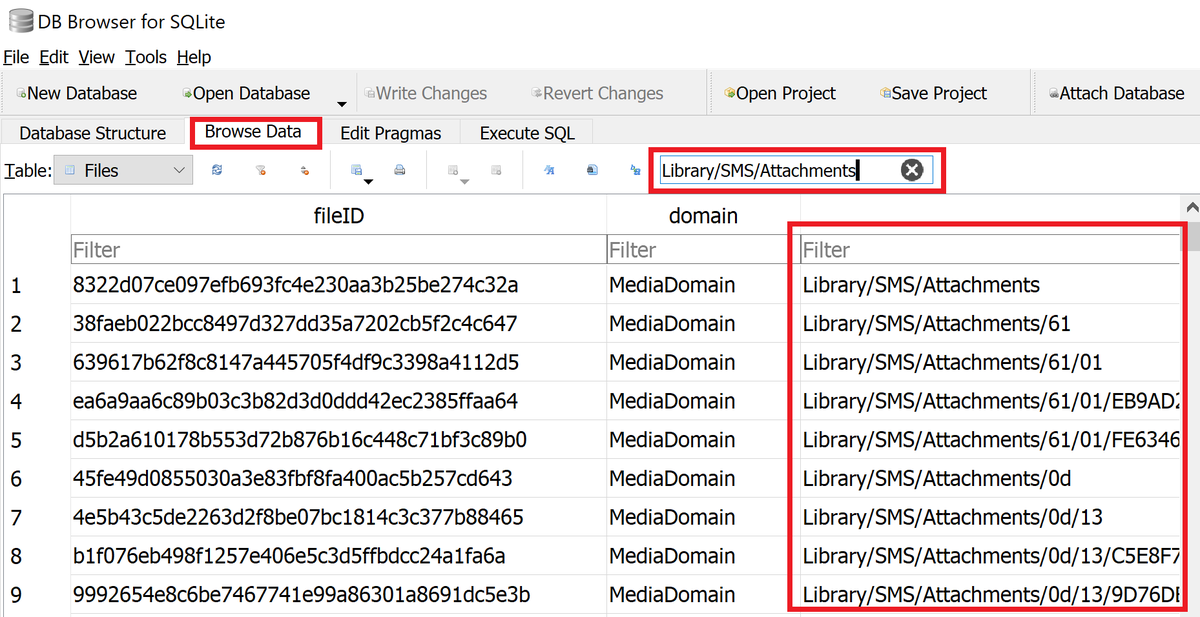Screen dimensions: 1200x617
Task: Select cell d5b2a610178b553d72b876b16c448c71bf3c89b0
Action: (x=338, y=440)
